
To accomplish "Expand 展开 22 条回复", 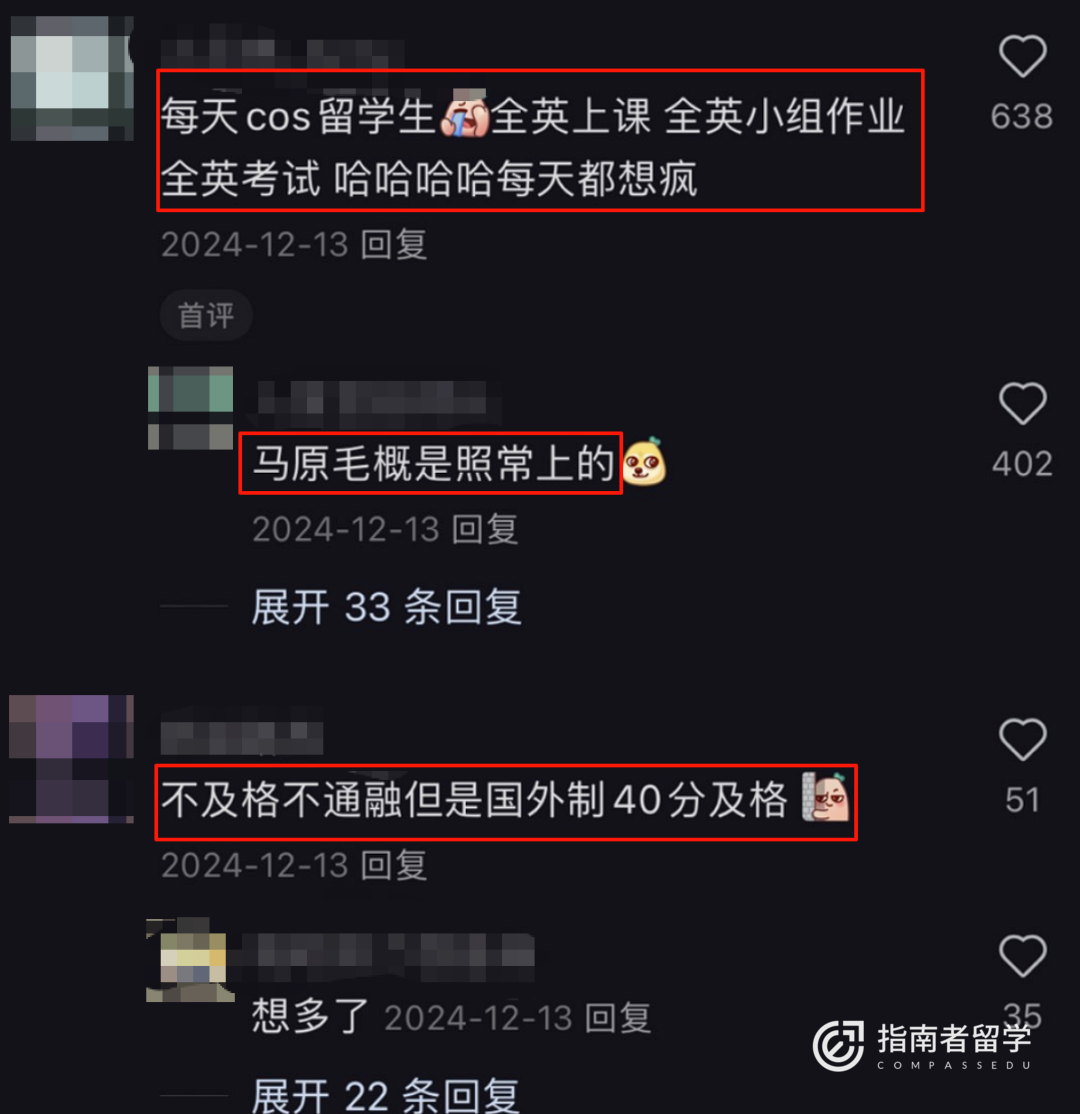I will point(387,1095).
